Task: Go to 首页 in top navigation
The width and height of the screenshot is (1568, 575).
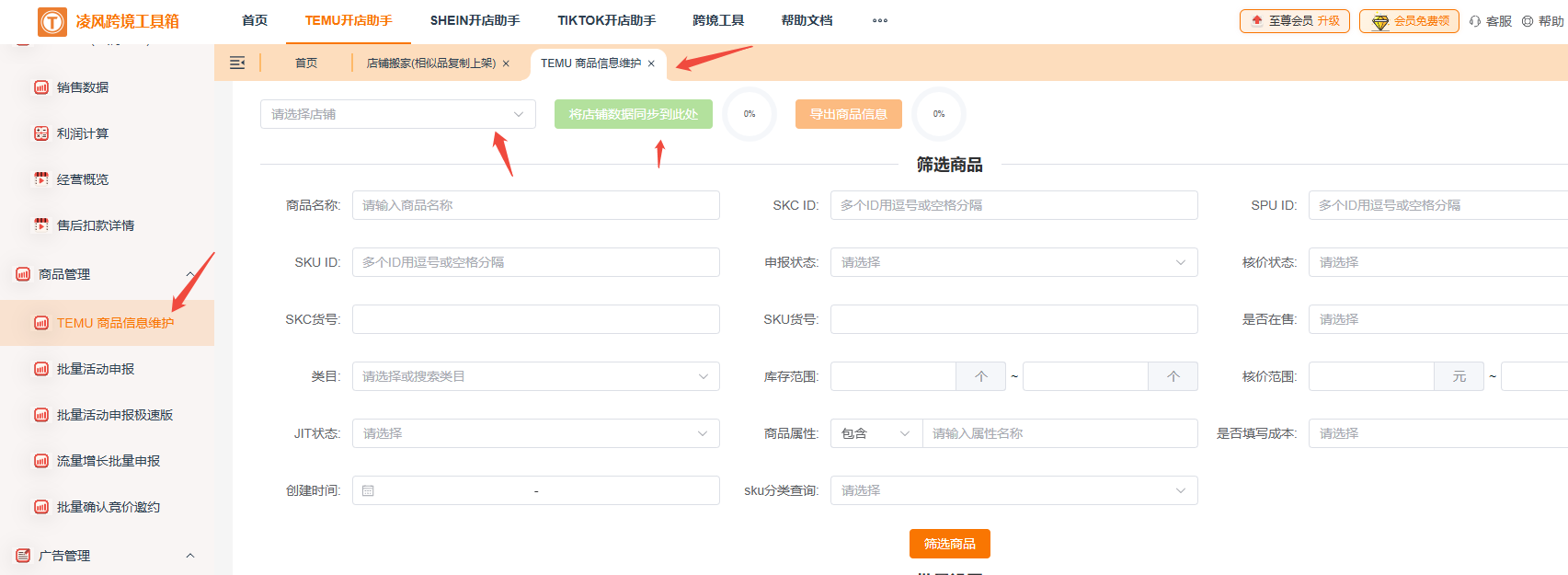Action: [255, 20]
